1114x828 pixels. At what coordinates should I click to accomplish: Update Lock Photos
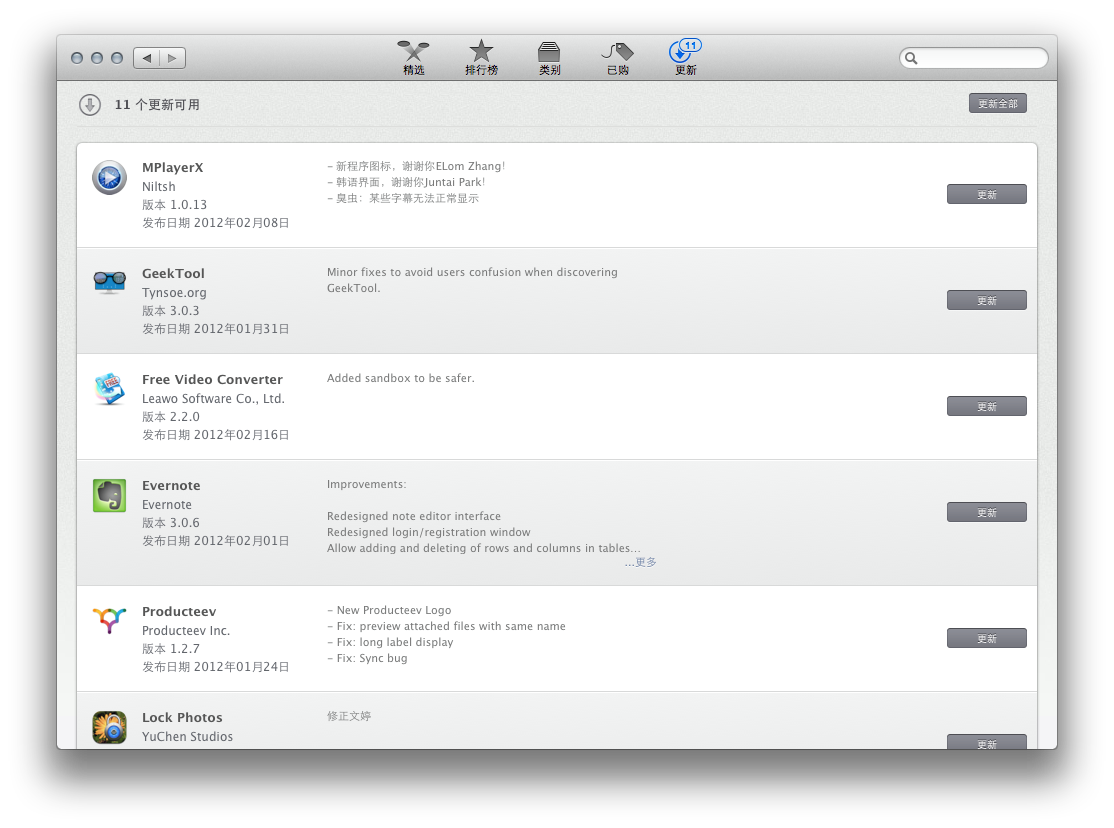click(x=986, y=741)
